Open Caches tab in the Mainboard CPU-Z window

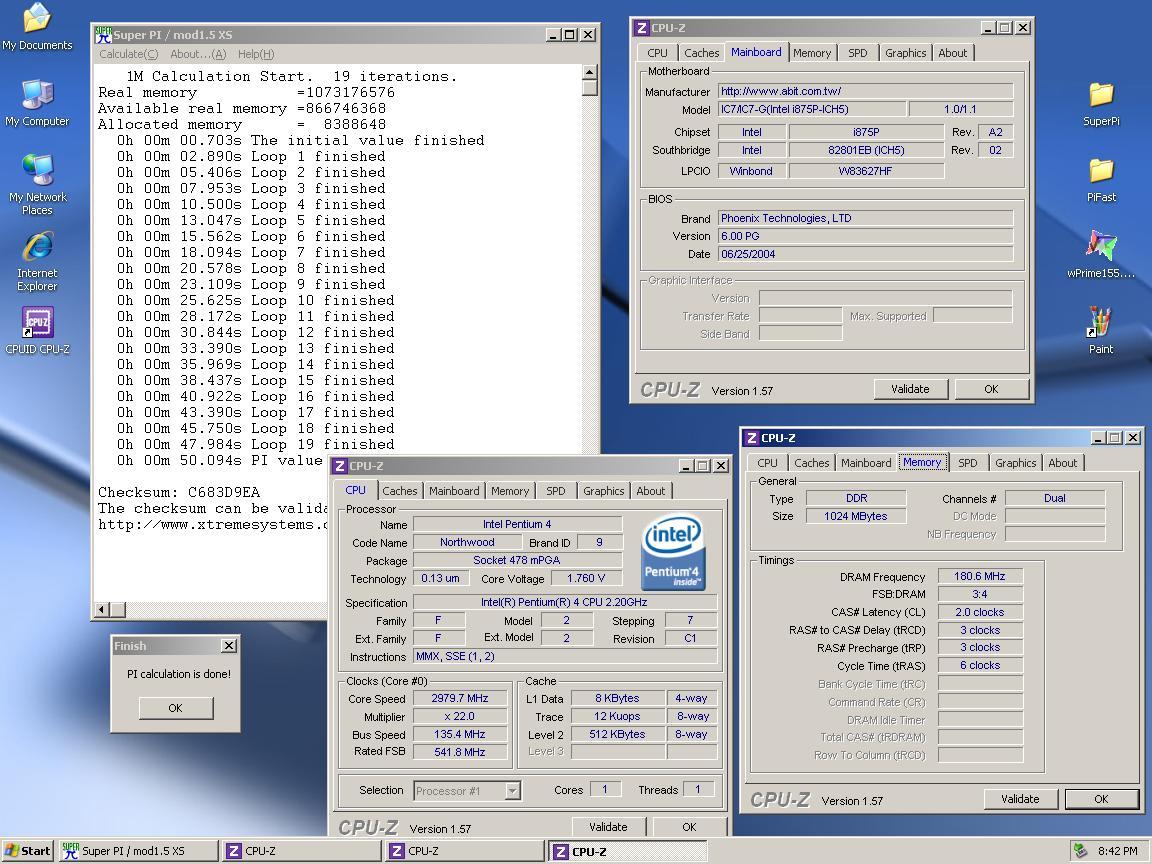[702, 53]
